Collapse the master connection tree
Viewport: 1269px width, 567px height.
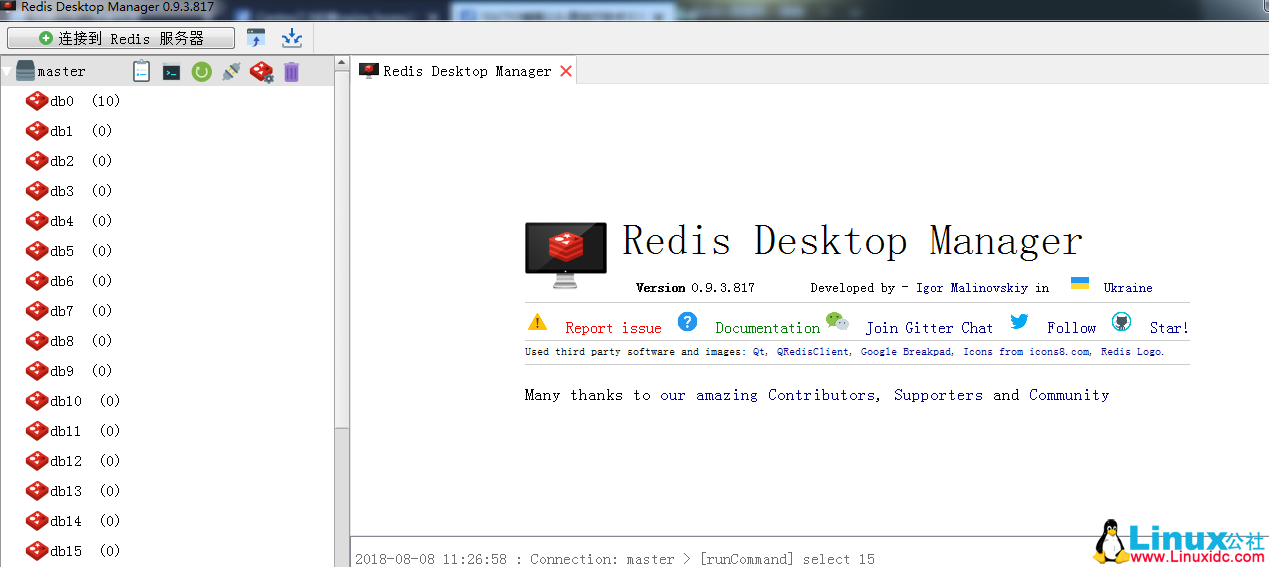coord(7,71)
